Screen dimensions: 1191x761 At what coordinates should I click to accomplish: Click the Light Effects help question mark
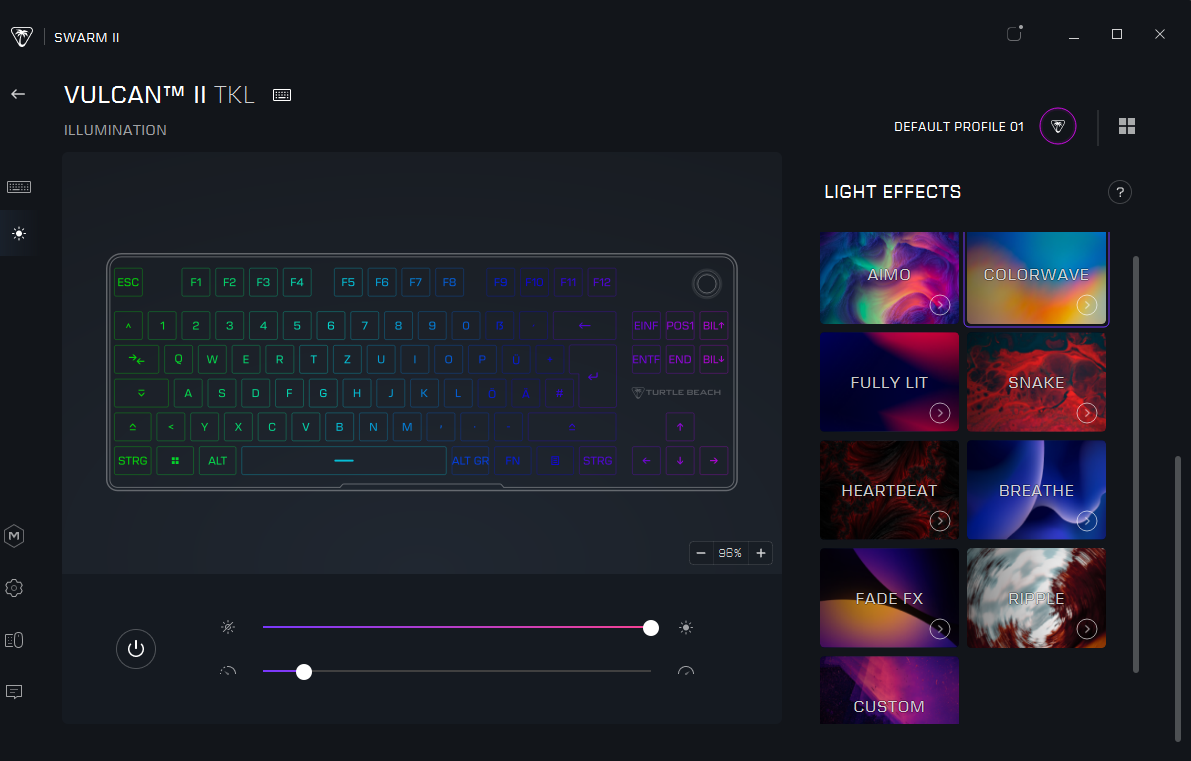coord(1120,192)
